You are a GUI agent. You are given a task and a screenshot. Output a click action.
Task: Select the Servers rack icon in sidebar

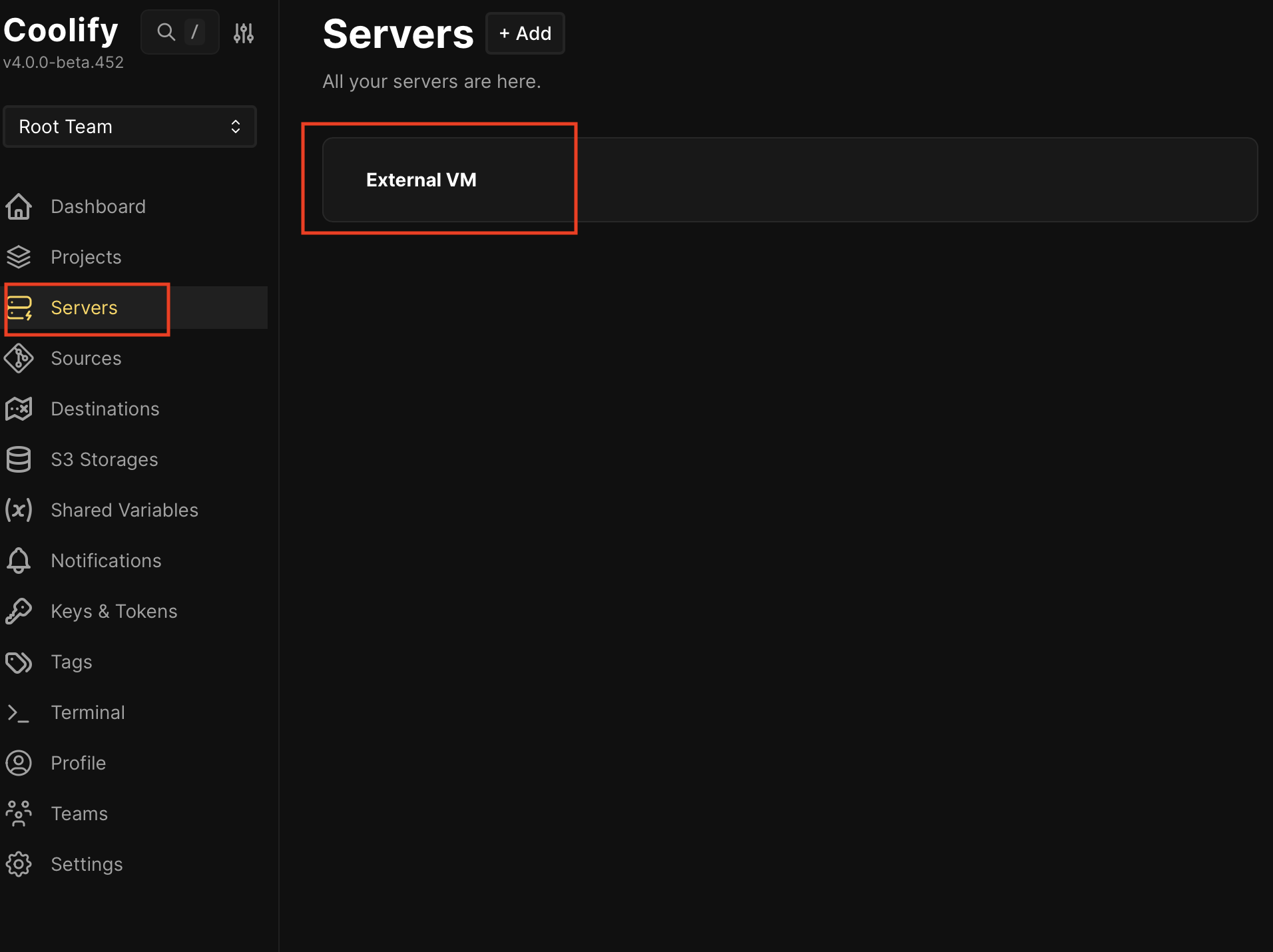pos(19,308)
